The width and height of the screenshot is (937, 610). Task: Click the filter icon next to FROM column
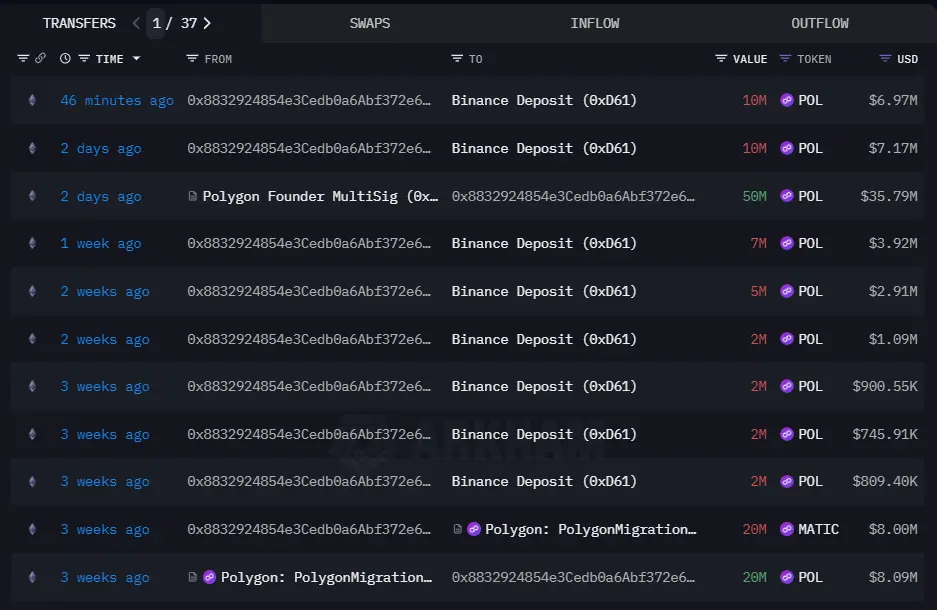click(x=192, y=59)
